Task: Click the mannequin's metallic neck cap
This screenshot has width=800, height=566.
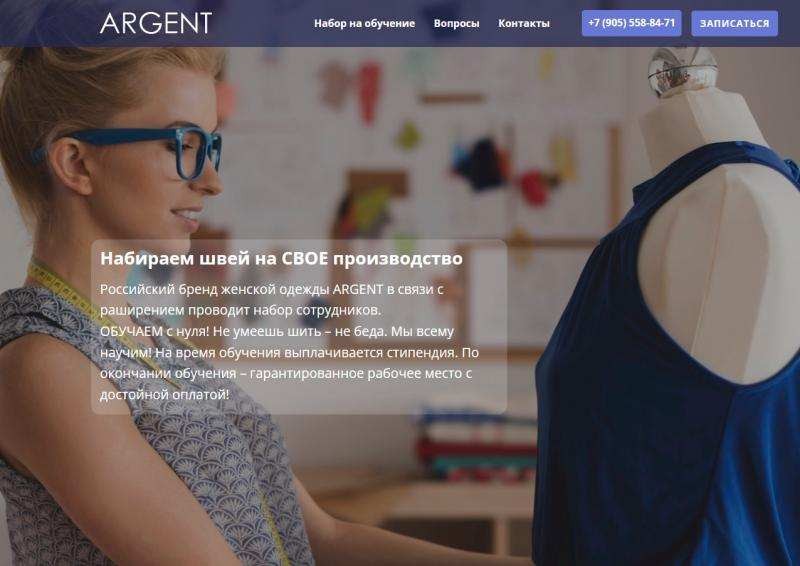Action: click(682, 70)
